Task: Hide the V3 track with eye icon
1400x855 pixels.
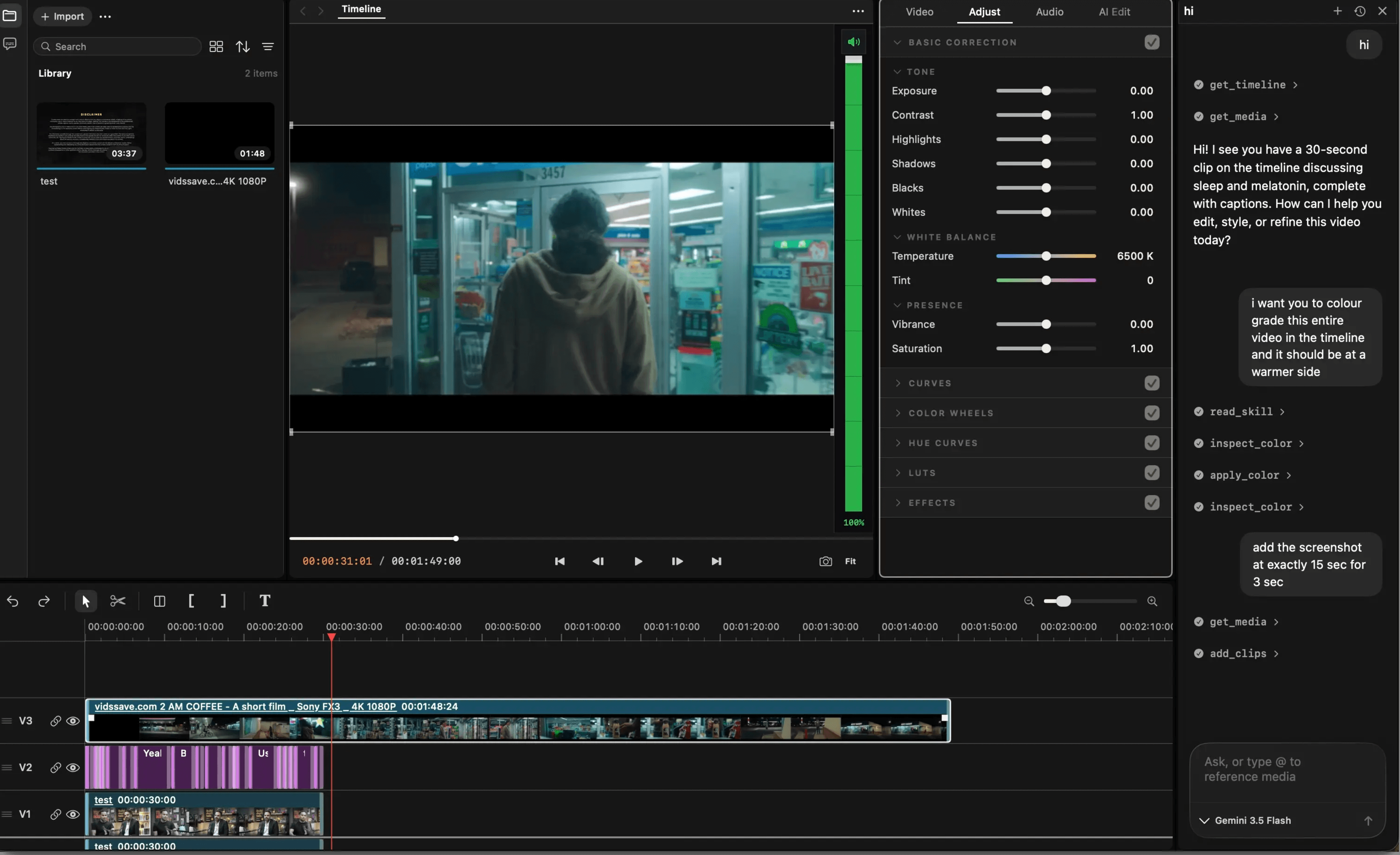Action: (x=73, y=721)
